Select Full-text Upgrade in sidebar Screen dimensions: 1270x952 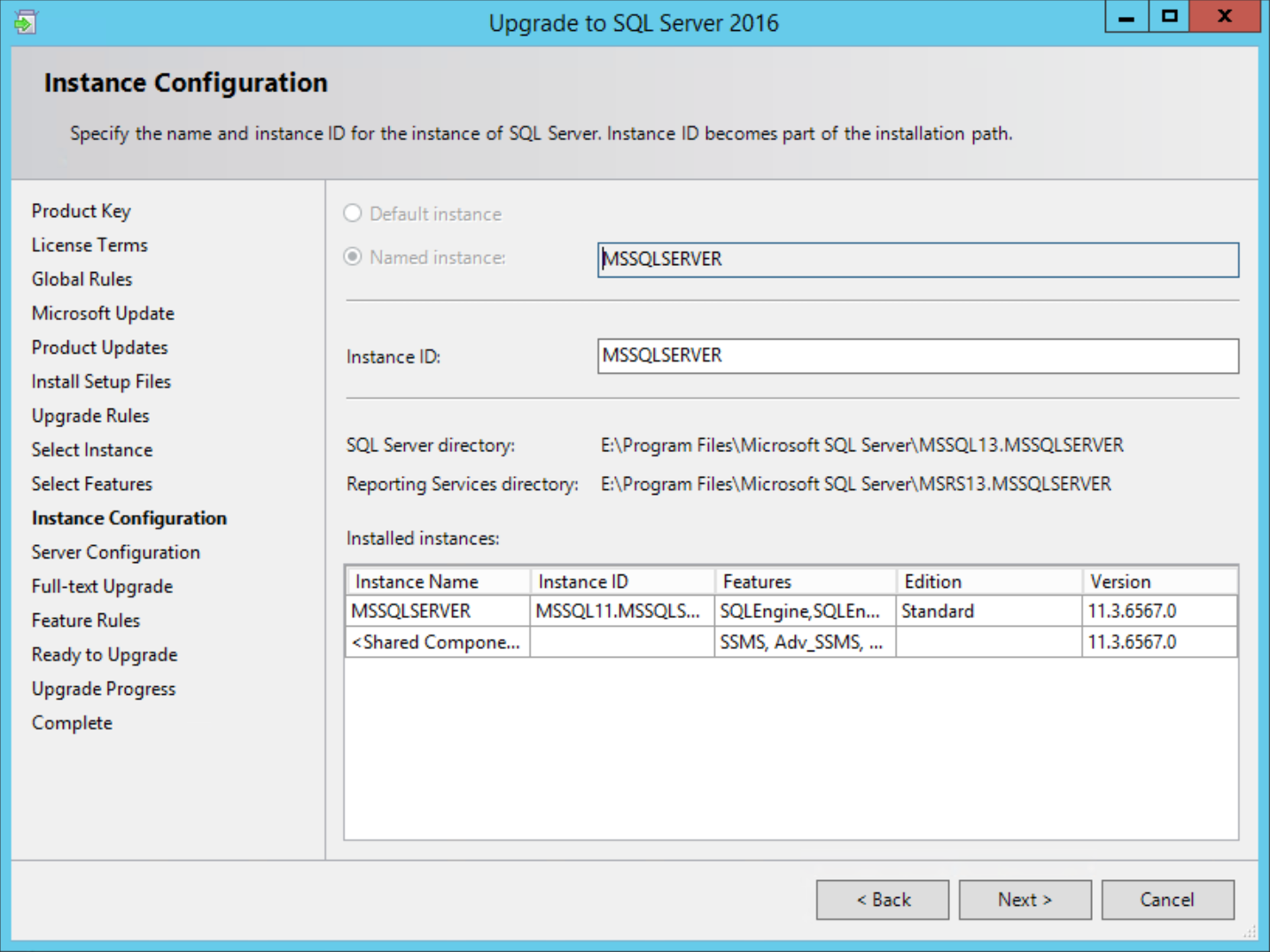tap(102, 586)
